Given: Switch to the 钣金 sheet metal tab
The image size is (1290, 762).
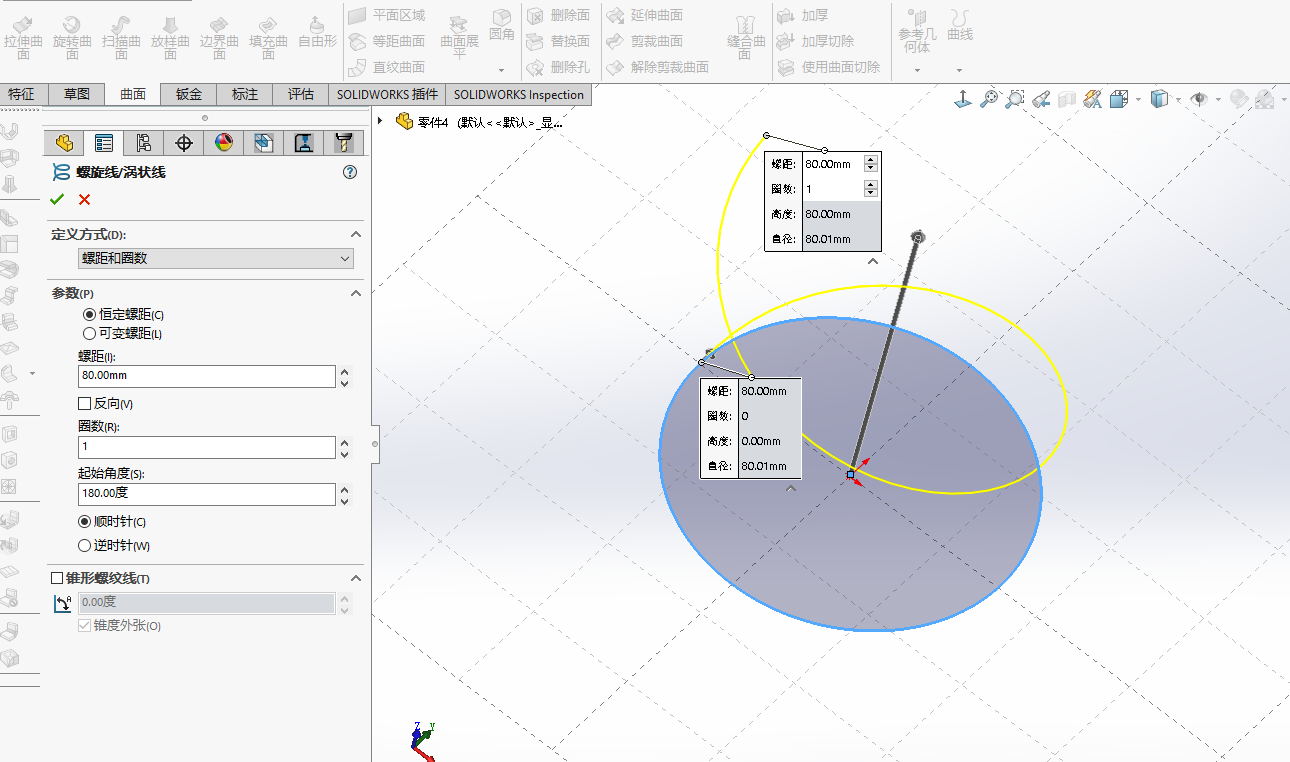Looking at the screenshot, I should click(x=189, y=94).
